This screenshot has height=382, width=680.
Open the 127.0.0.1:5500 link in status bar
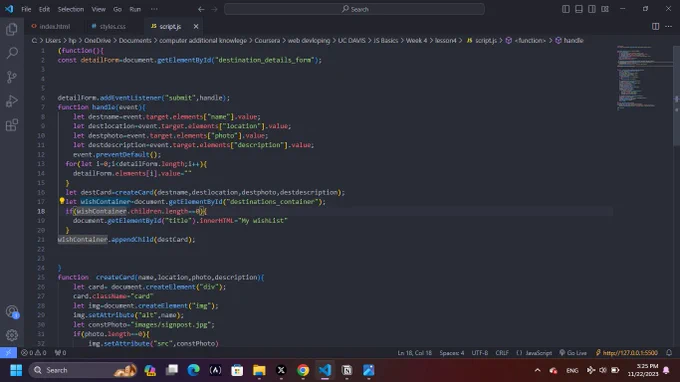point(627,353)
